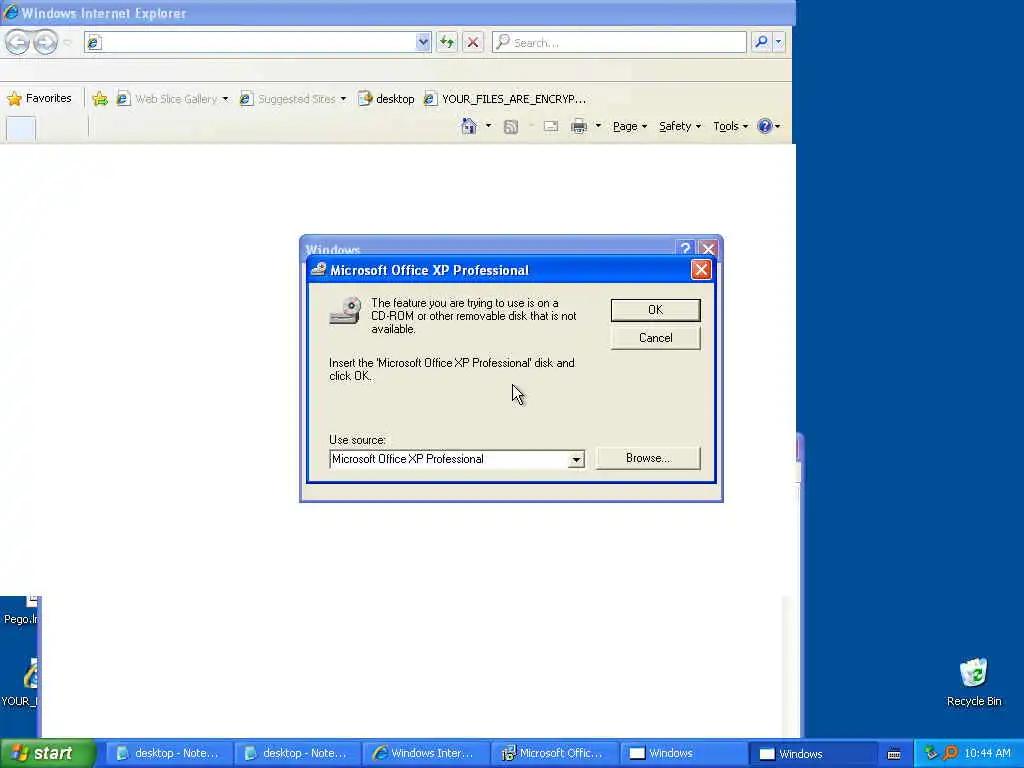1024x768 pixels.
Task: Click the Add to Favorites Bar icon
Action: pos(100,99)
